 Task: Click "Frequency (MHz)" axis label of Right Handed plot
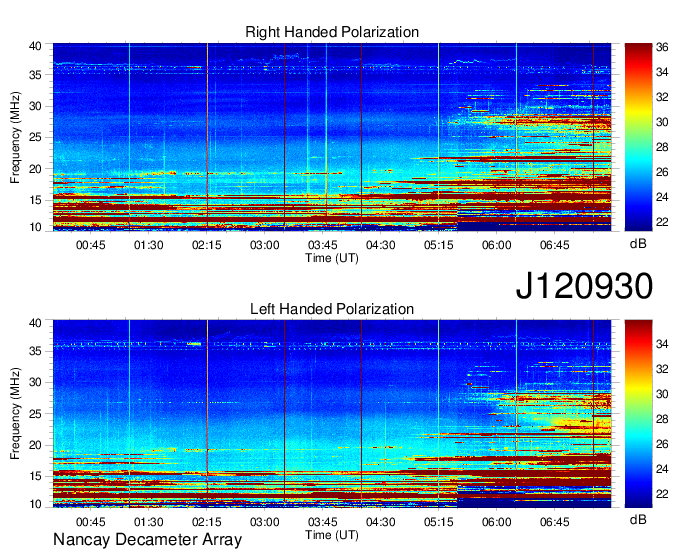point(15,137)
